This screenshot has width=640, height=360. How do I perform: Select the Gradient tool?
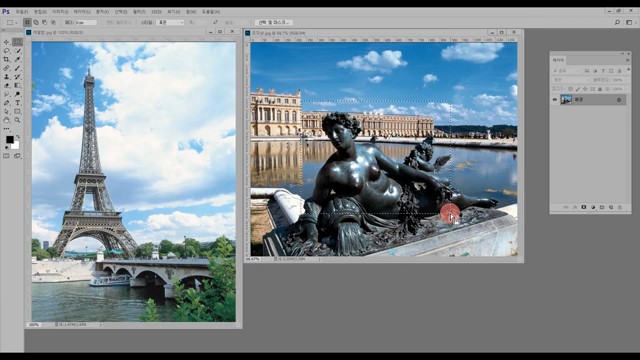17,85
